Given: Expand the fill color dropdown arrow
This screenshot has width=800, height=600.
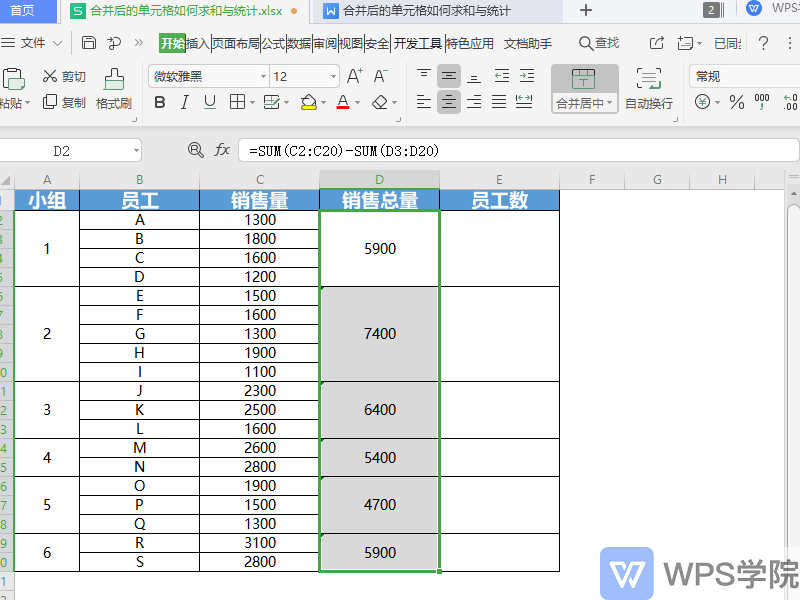Looking at the screenshot, I should [x=323, y=103].
